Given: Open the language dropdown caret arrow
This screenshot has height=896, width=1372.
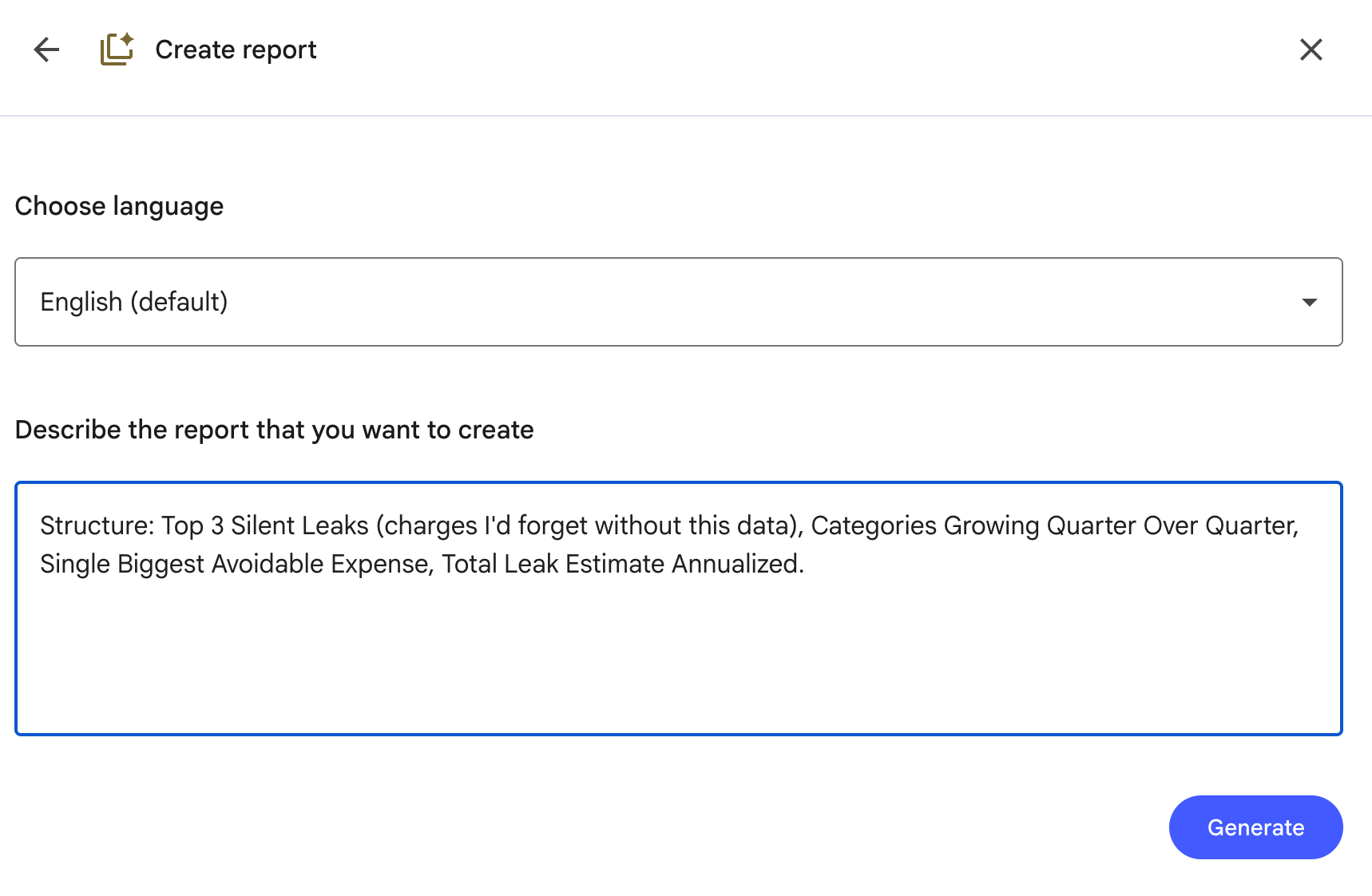Looking at the screenshot, I should 1309,302.
